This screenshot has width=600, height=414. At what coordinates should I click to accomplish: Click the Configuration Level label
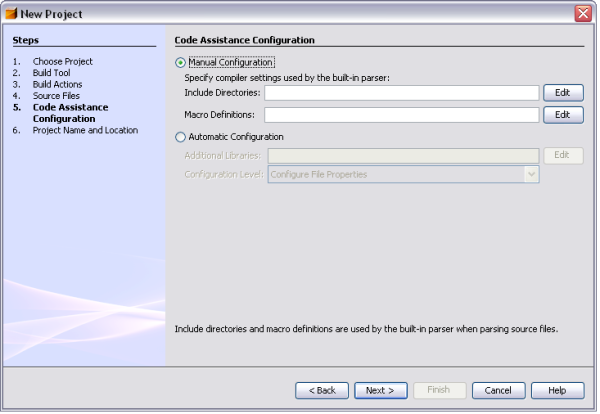[x=224, y=174]
